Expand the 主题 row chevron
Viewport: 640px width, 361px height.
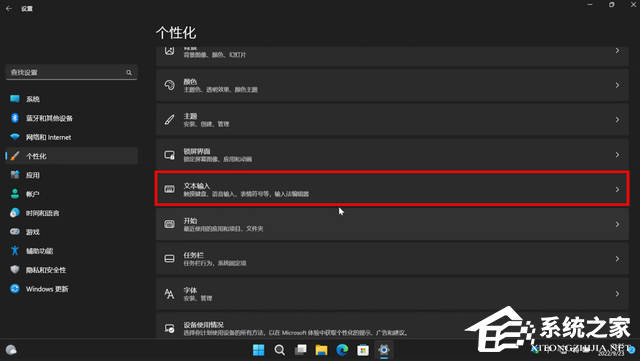pyautogui.click(x=617, y=120)
